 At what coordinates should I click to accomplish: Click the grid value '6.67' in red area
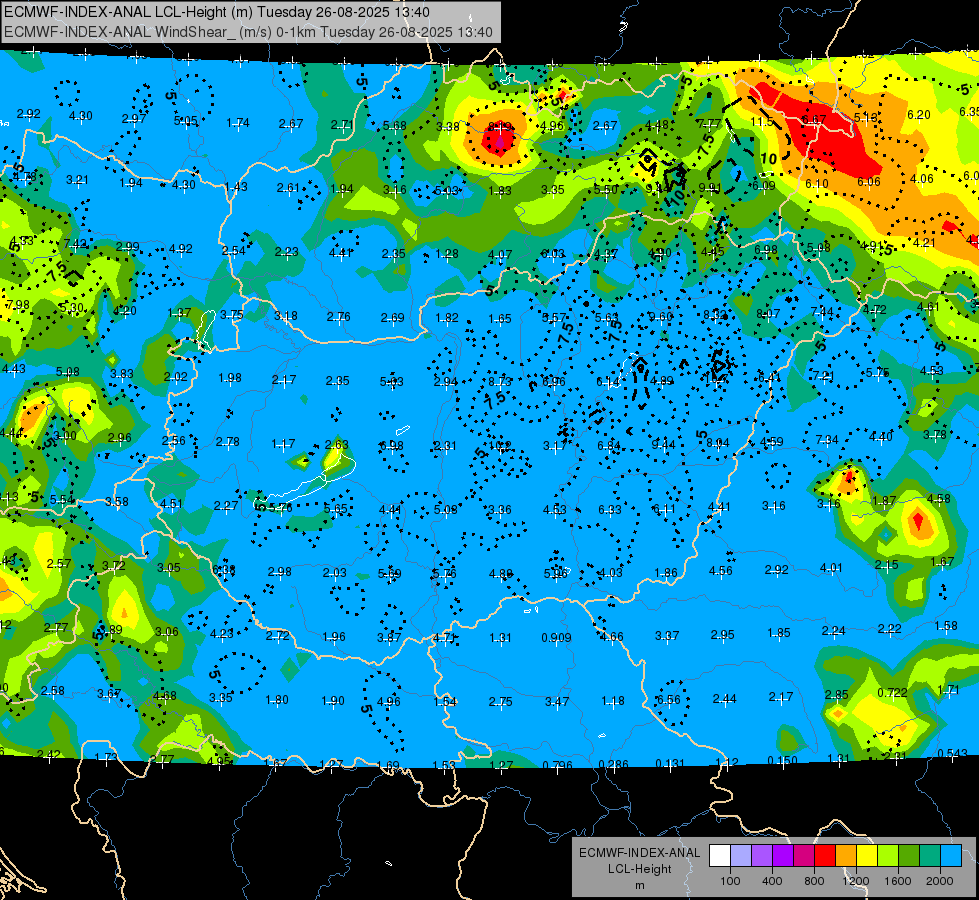click(814, 119)
